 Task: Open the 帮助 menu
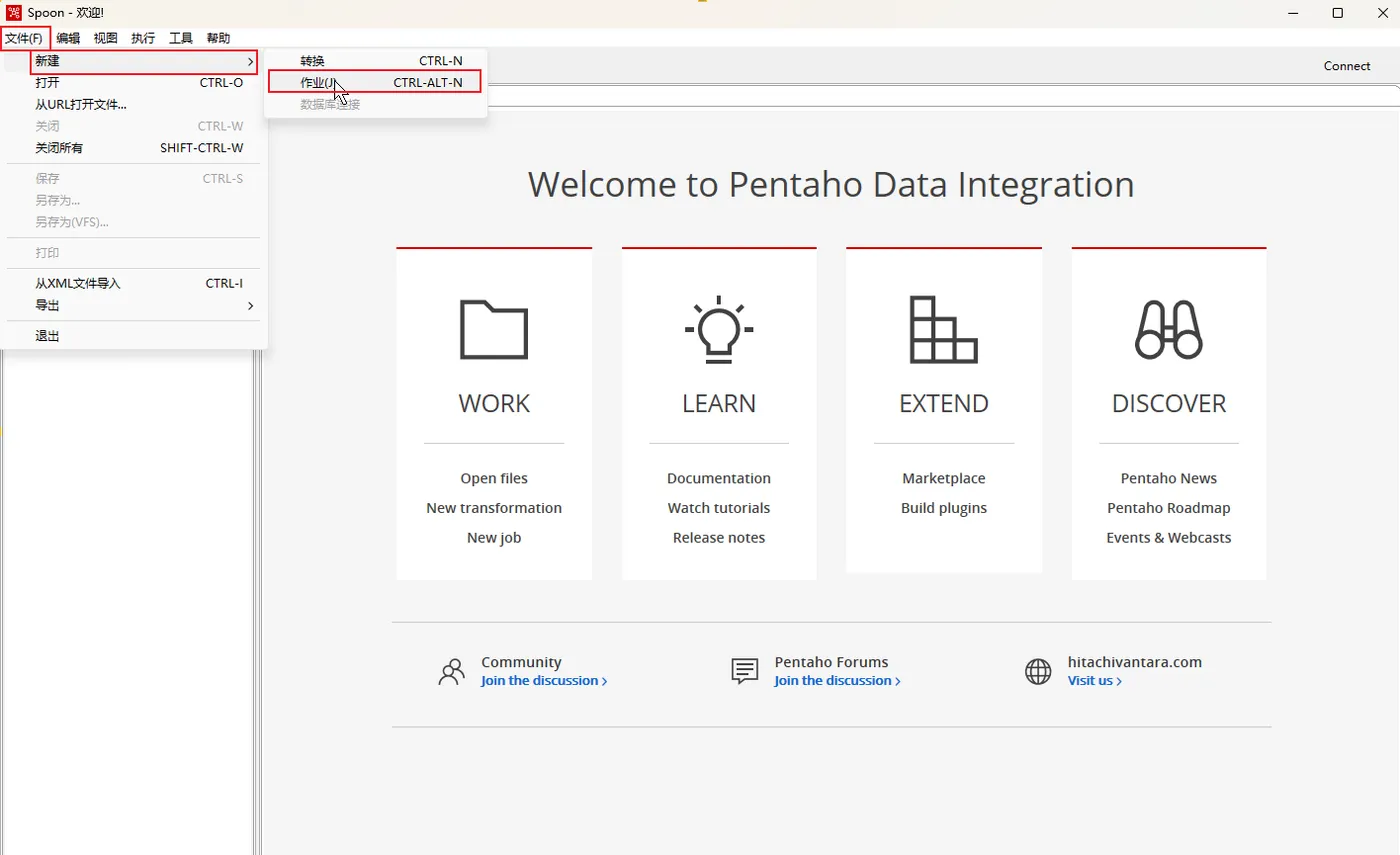pos(218,38)
